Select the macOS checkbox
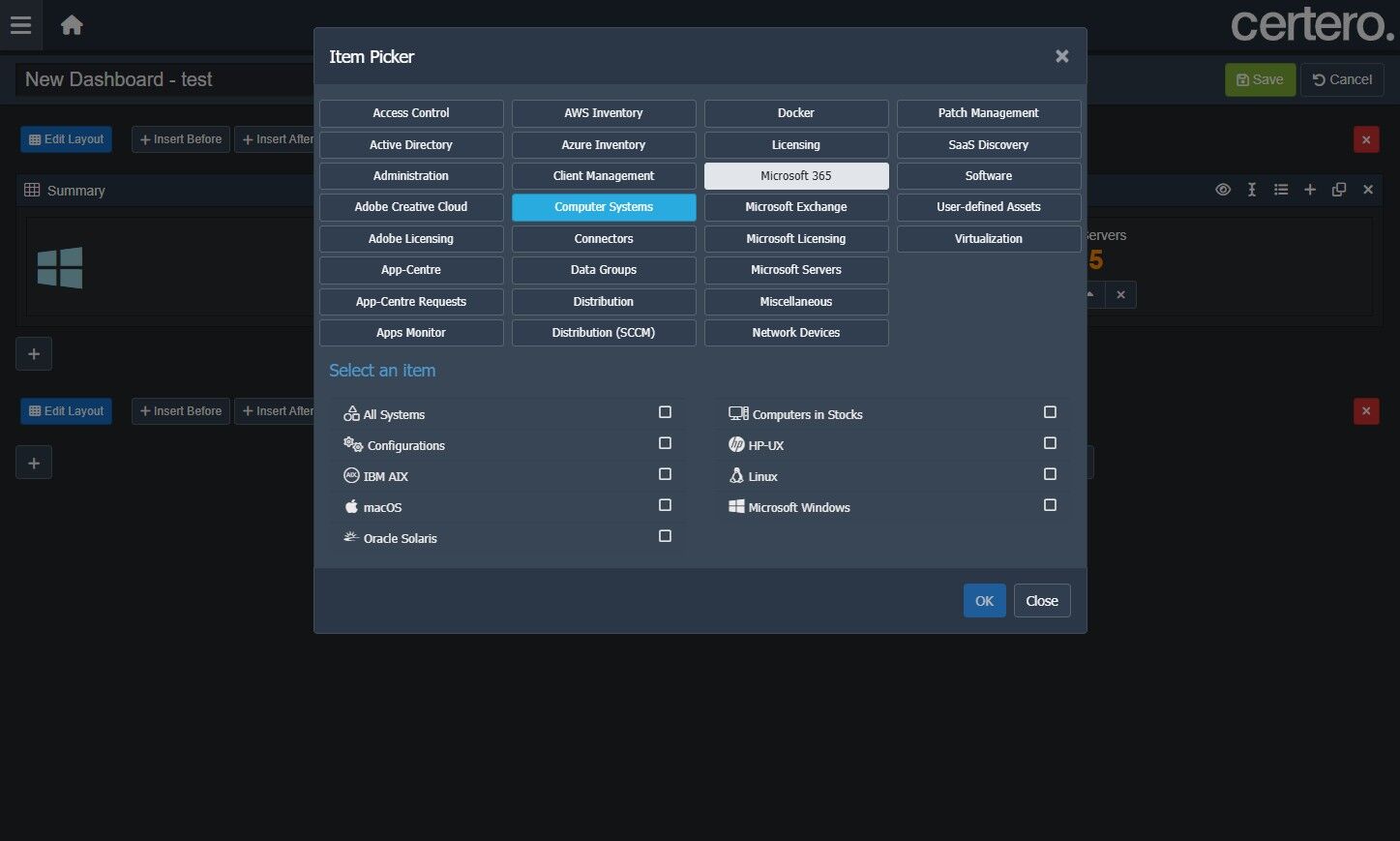Image resolution: width=1400 pixels, height=841 pixels. 665,505
